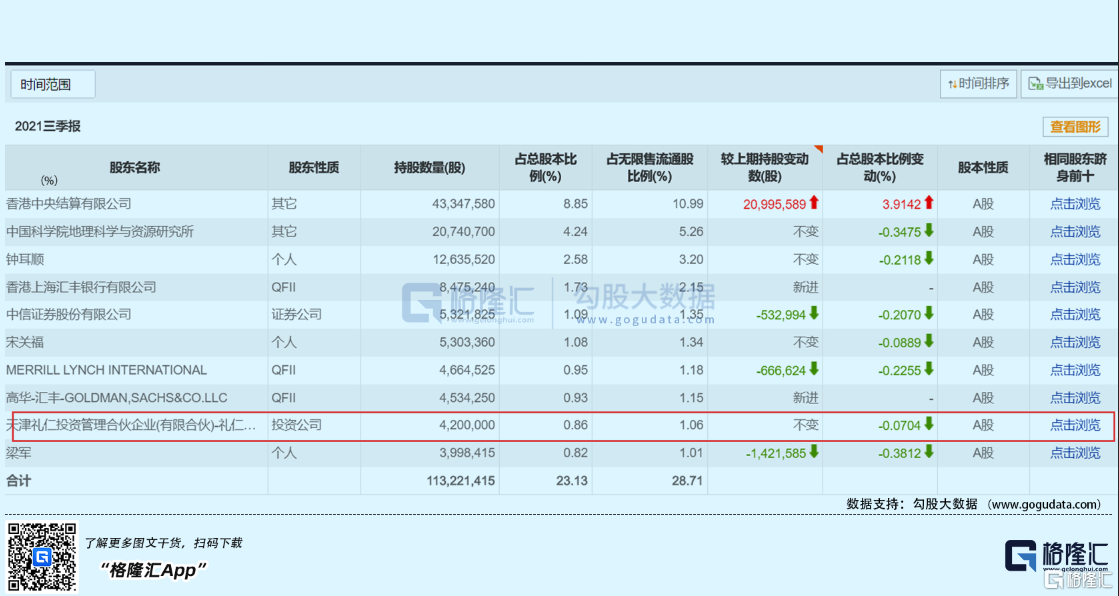Viewport: 1119px width, 596px height.
Task: Sort the table with 时间排序
Action: (x=978, y=84)
